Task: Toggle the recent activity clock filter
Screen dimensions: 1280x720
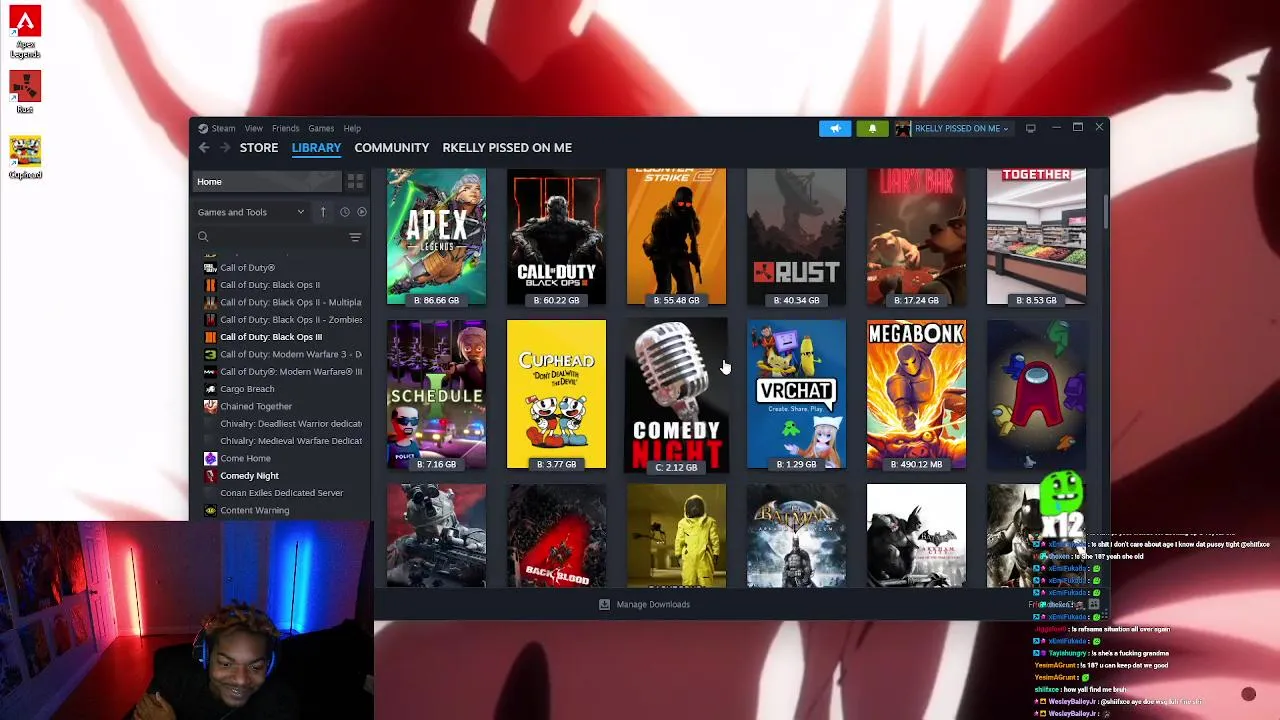Action: coord(344,212)
